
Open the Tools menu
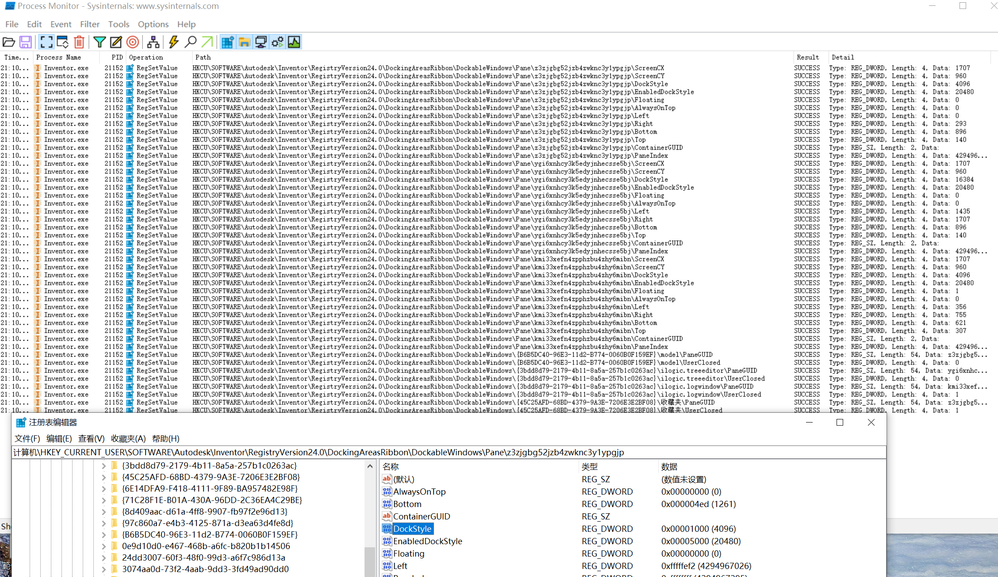coord(118,24)
